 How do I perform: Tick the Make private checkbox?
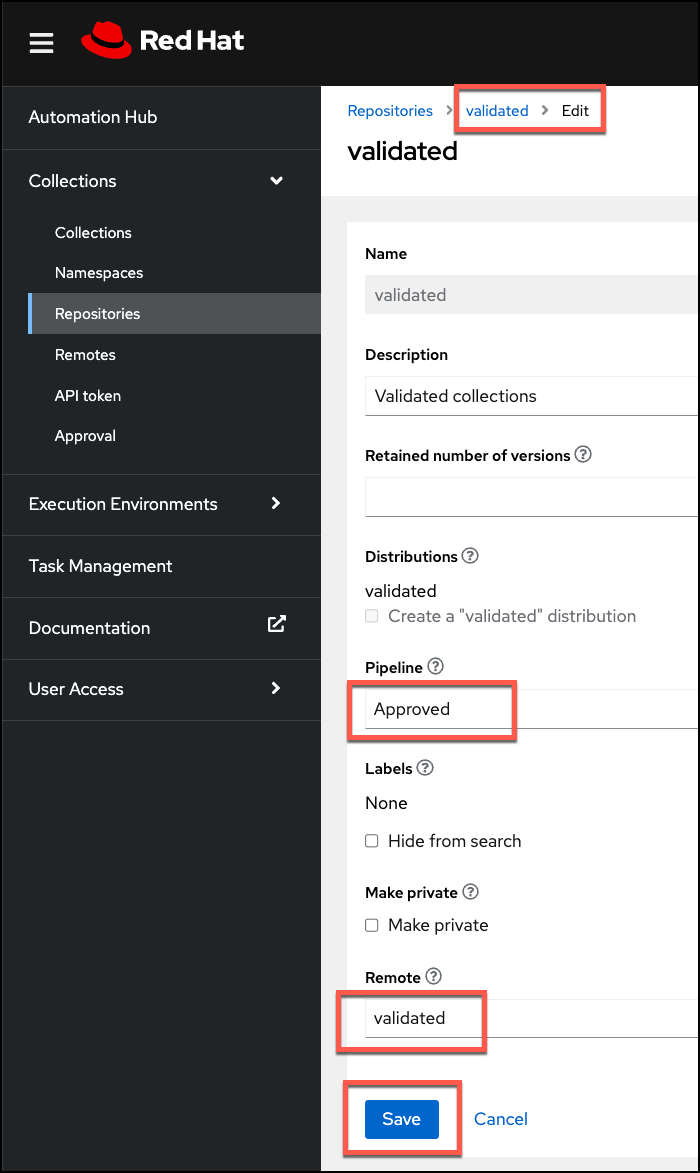pos(372,925)
